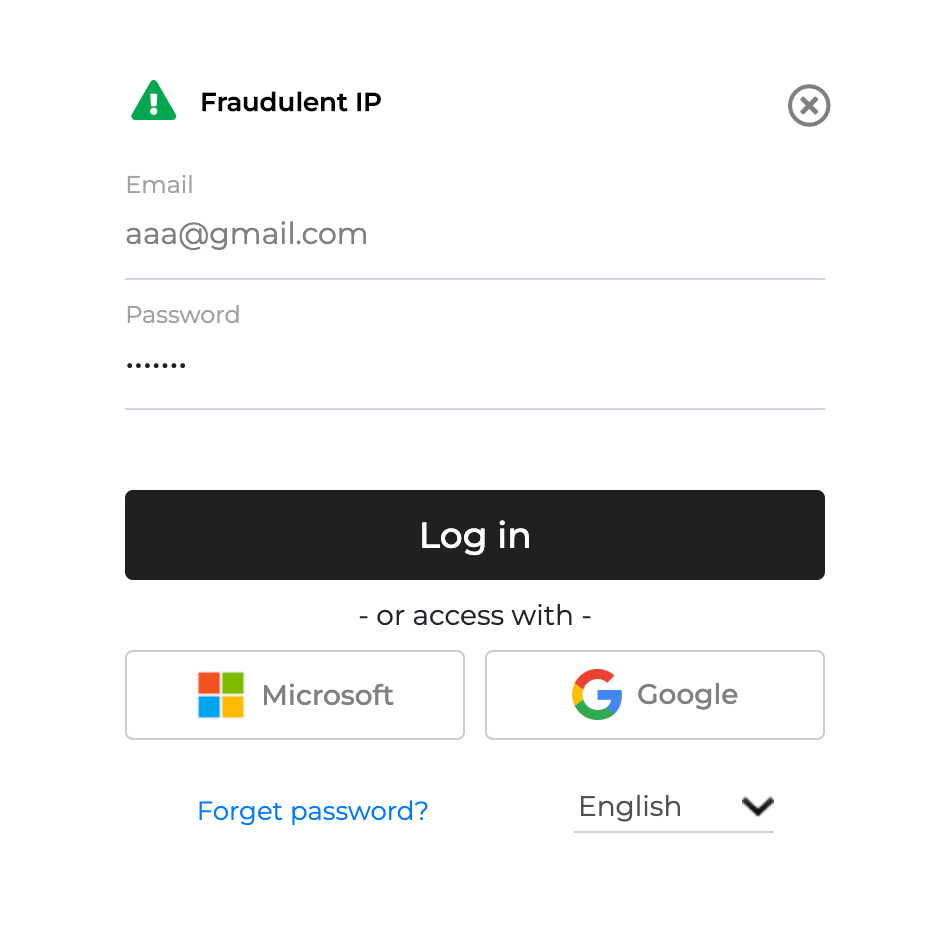Click the masked password dots
Image resolution: width=931 pixels, height=934 pixels.
156,366
